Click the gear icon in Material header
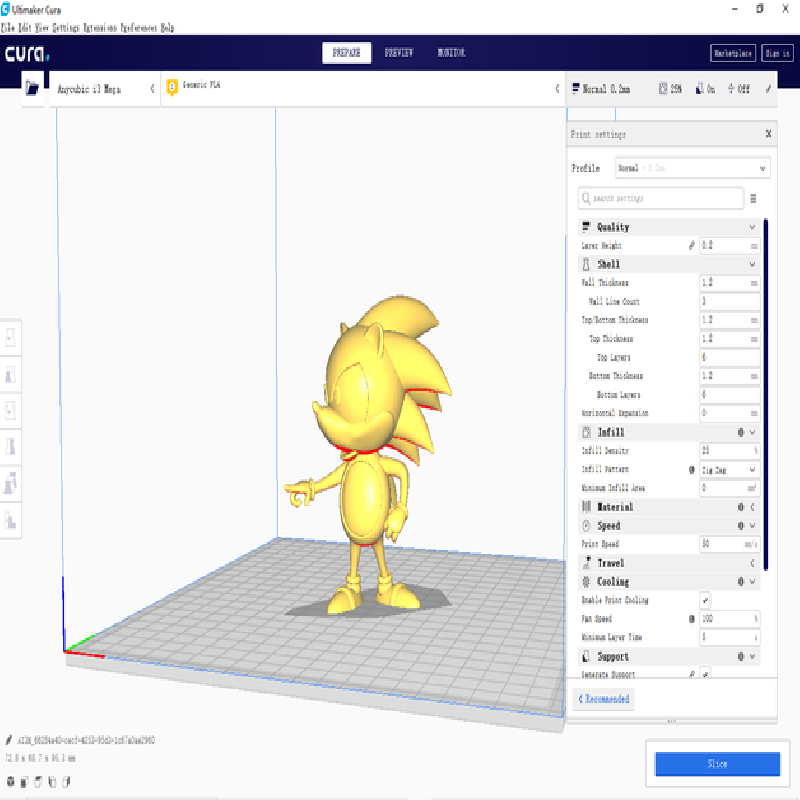The width and height of the screenshot is (800, 800). tap(740, 507)
